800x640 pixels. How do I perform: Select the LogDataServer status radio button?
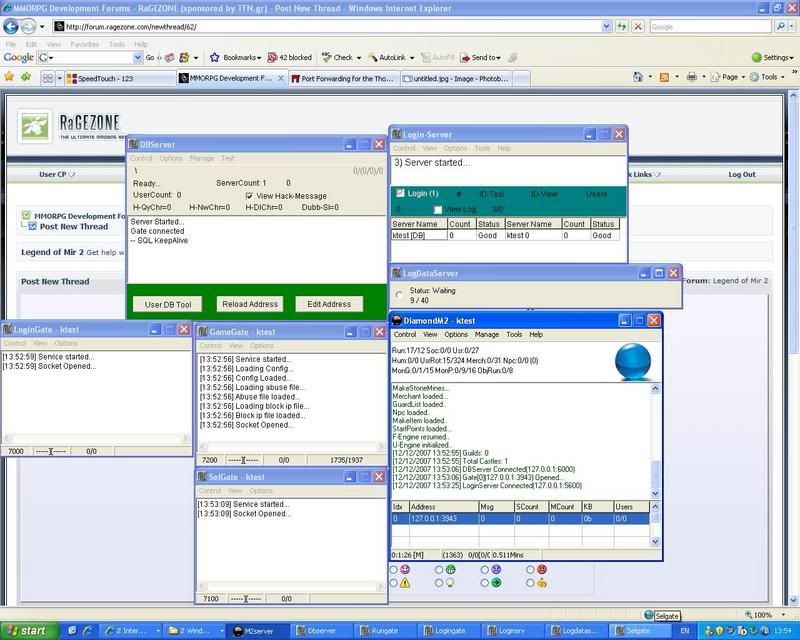(x=400, y=295)
